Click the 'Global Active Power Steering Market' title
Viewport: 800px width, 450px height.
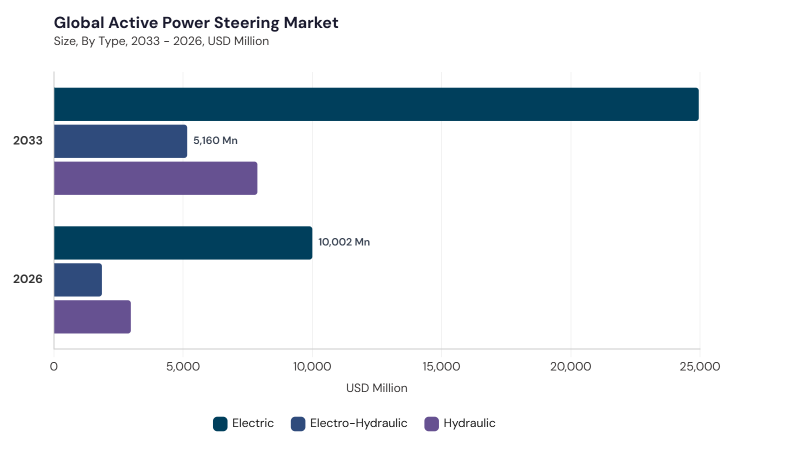[x=196, y=22]
